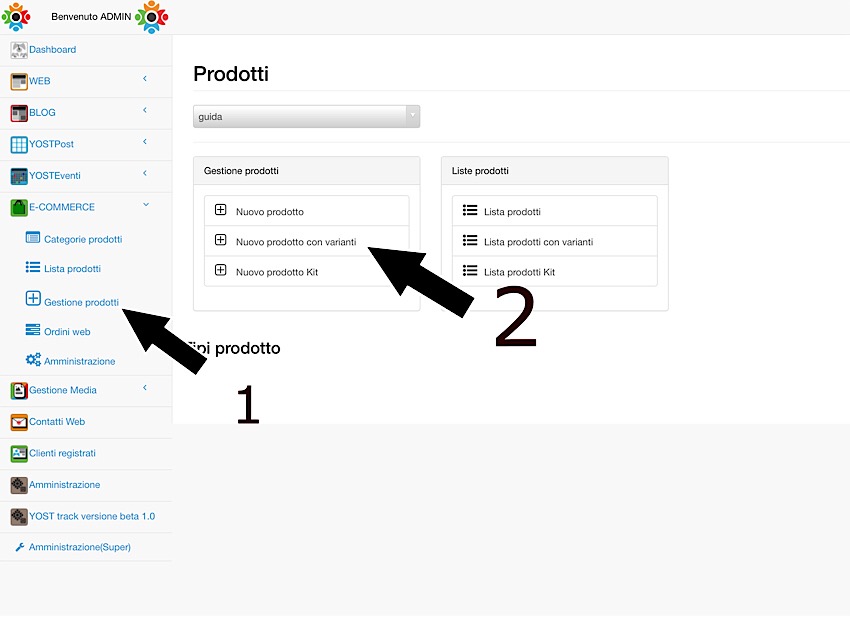The height and width of the screenshot is (637, 850).
Task: Click the gears icon for E-COMMERCE Amministrazione
Action: click(33, 361)
